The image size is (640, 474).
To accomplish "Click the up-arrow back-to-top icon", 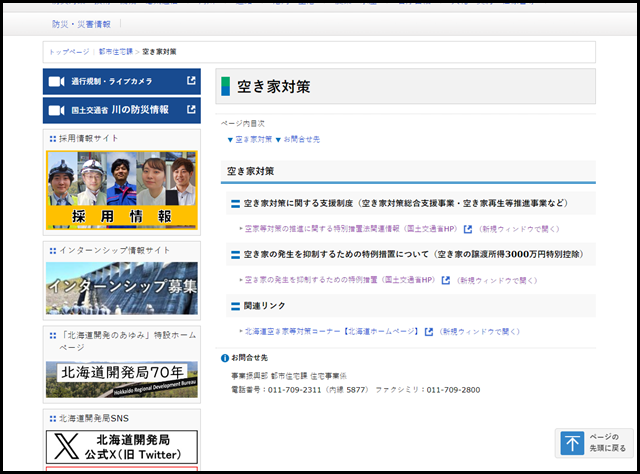I will [x=571, y=443].
